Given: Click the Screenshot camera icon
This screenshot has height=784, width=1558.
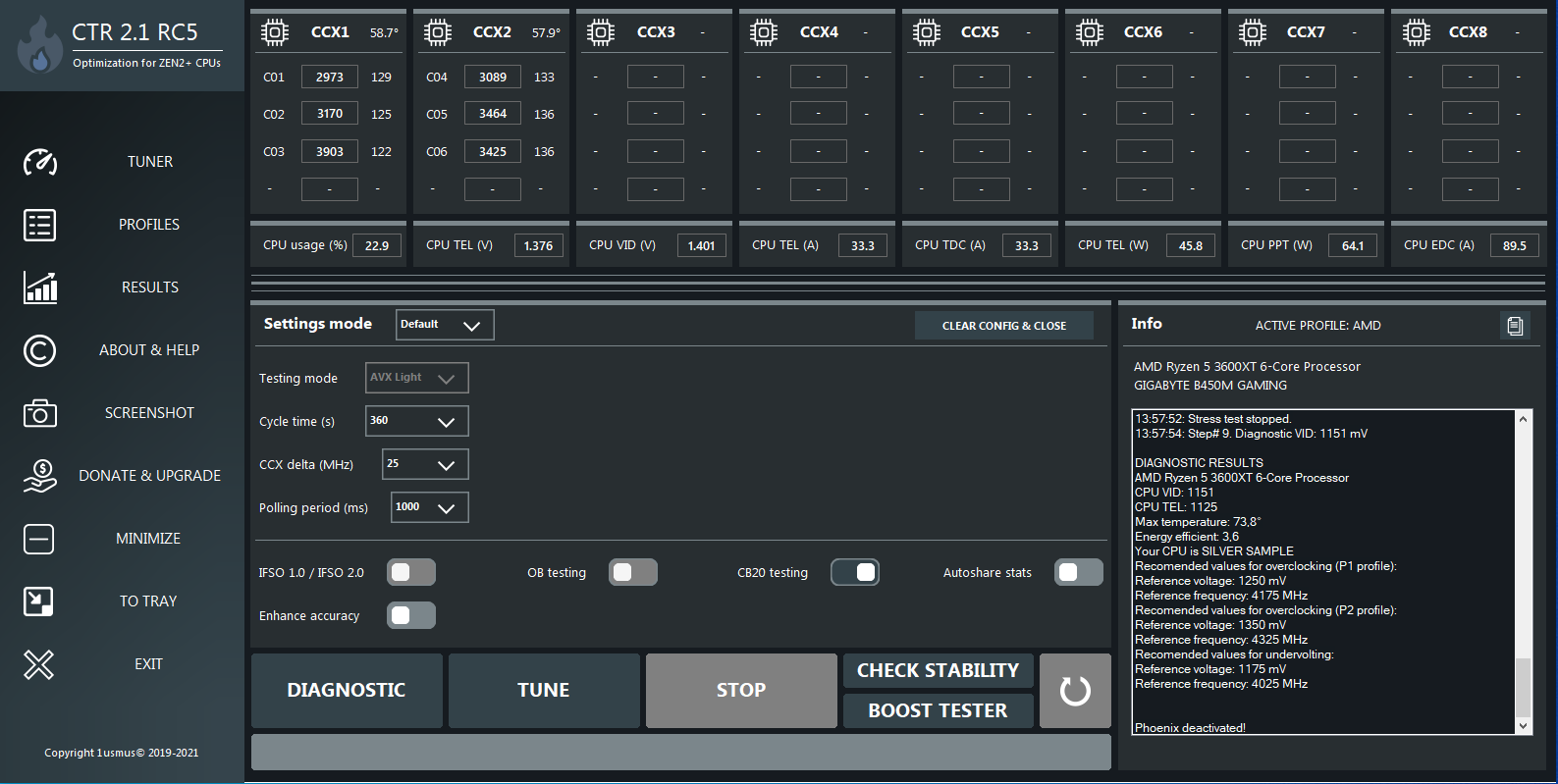Looking at the screenshot, I should point(40,413).
